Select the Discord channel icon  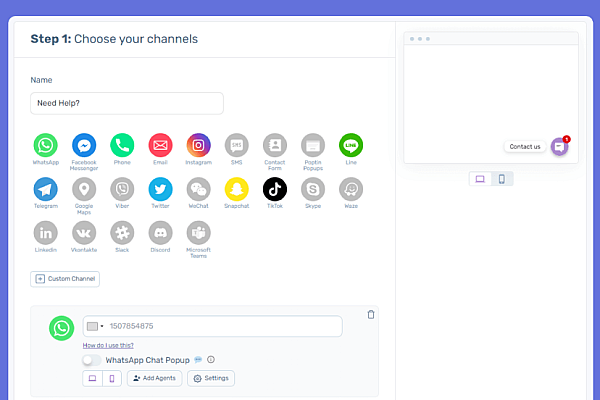coord(160,233)
